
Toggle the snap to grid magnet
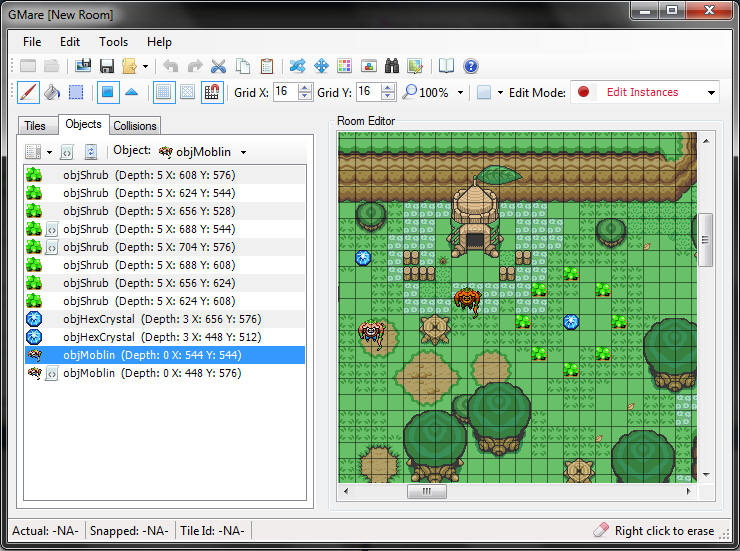[x=212, y=93]
